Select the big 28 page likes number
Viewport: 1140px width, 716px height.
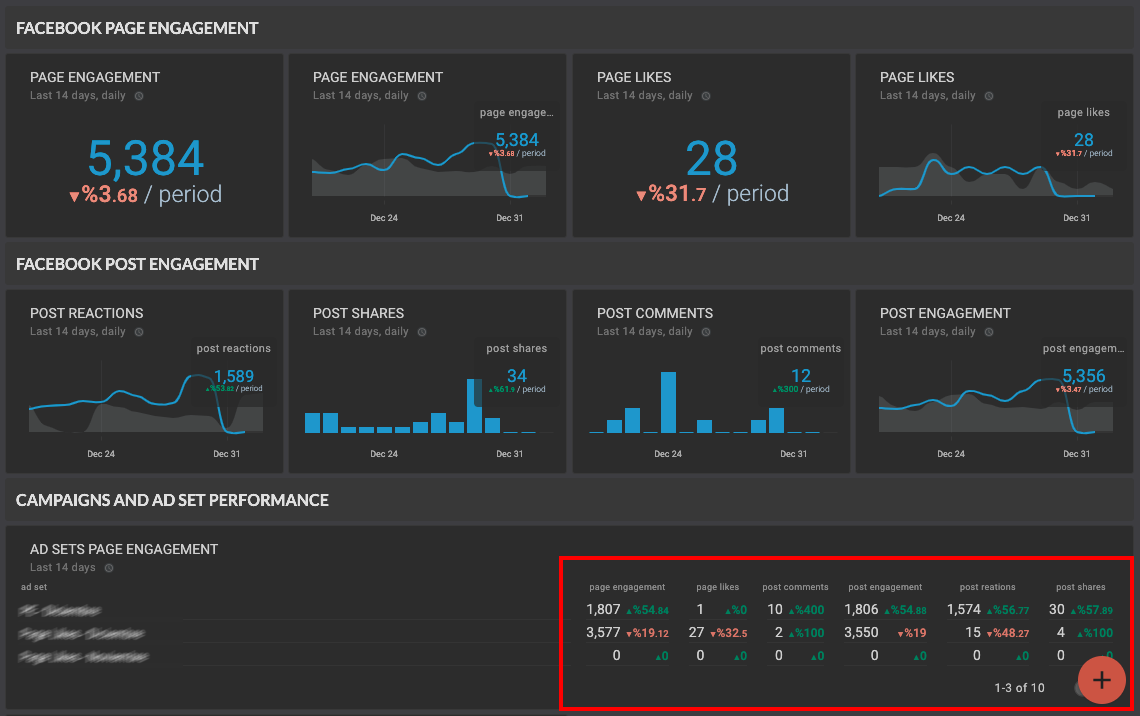[x=712, y=158]
